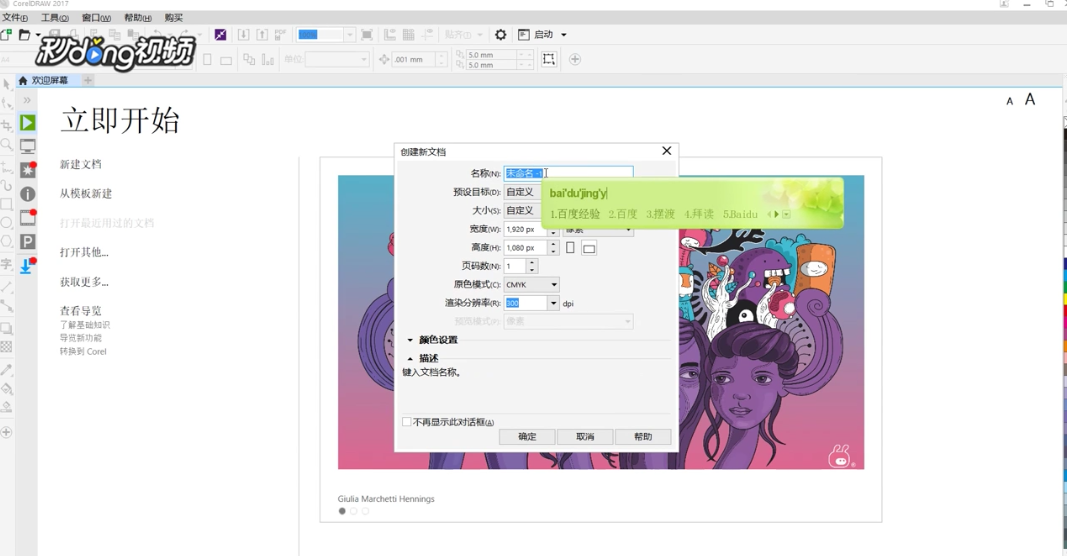The image size is (1067, 556).
Task: Open the blue Updates download icon
Action: coord(27,265)
